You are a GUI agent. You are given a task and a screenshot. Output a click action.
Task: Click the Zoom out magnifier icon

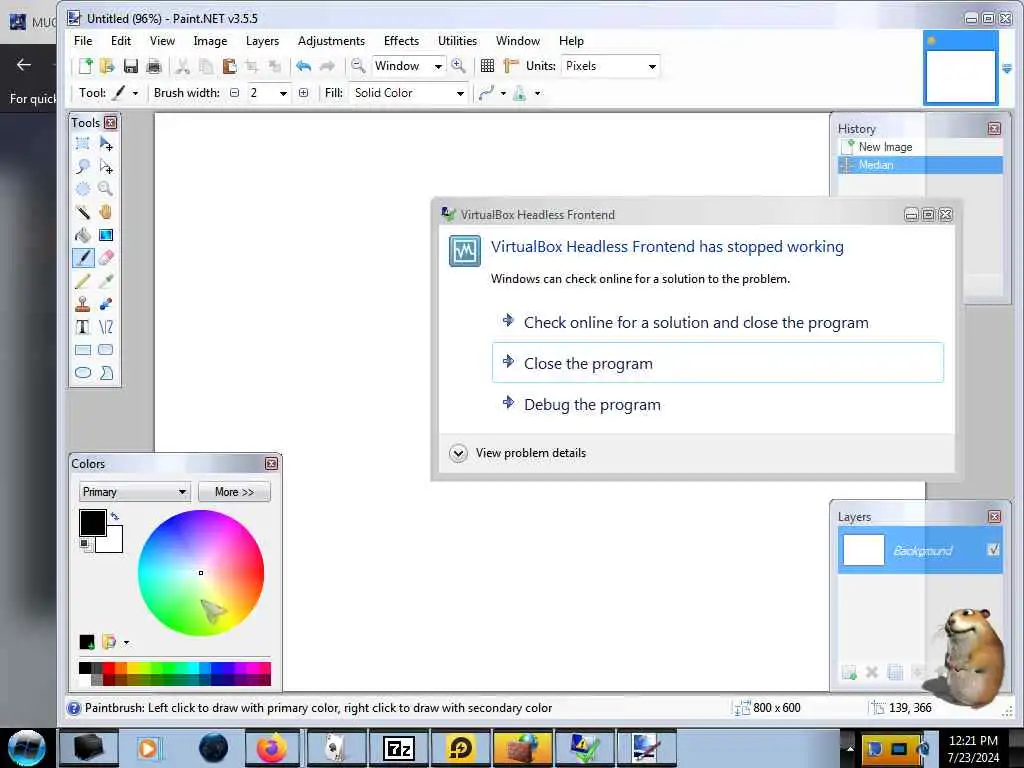(358, 66)
